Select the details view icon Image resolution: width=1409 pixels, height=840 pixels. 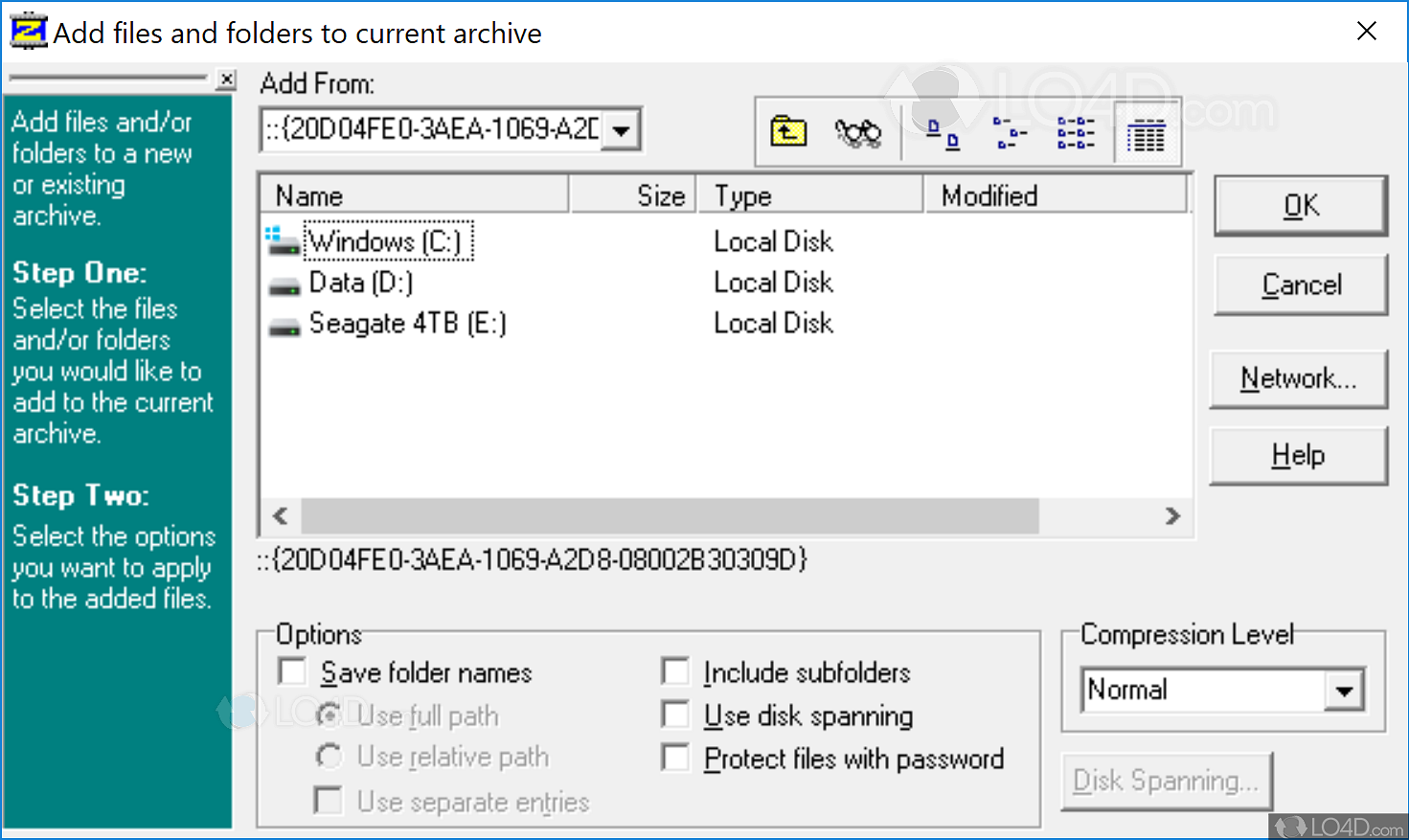(1146, 135)
